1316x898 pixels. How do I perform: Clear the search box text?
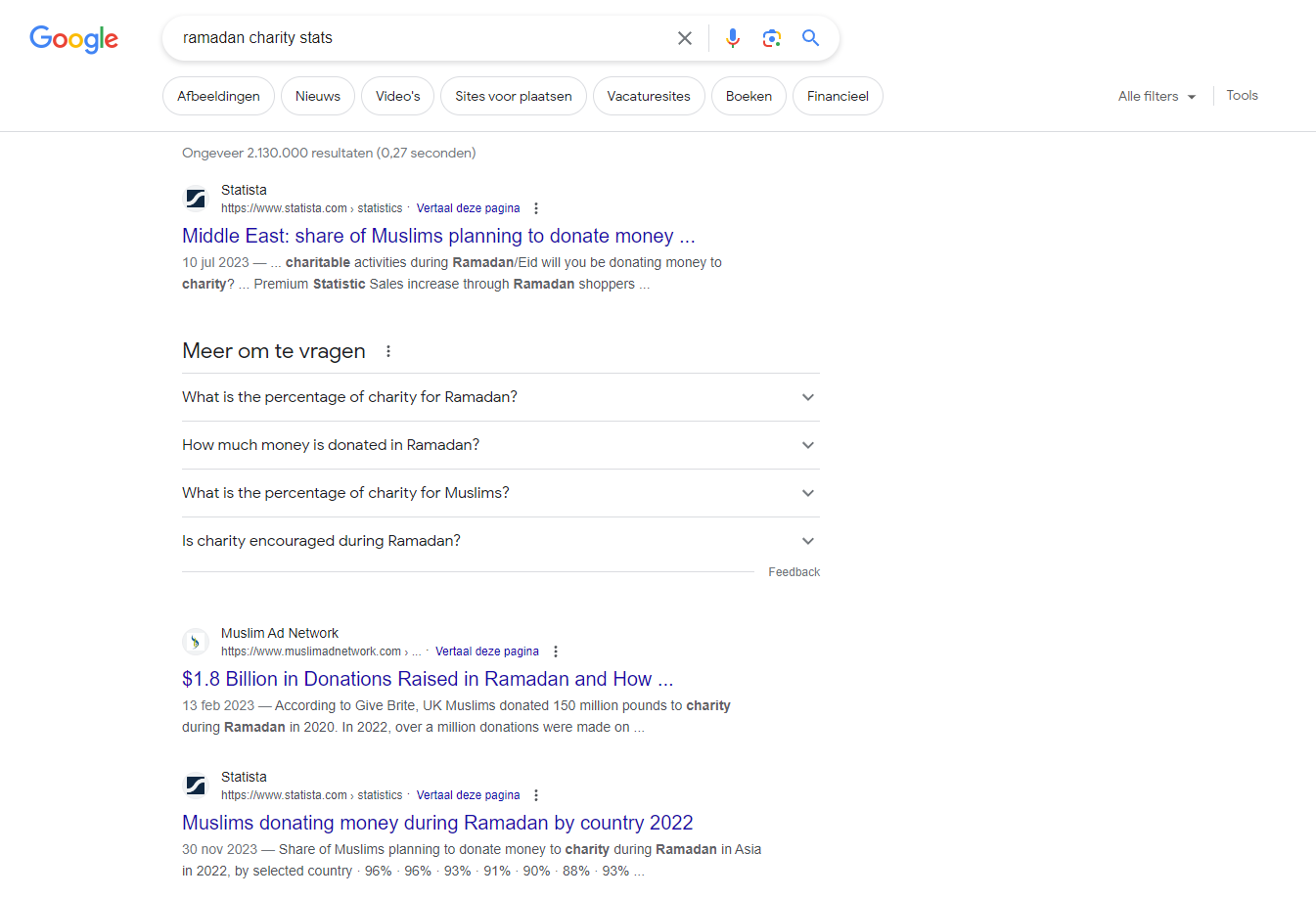[x=685, y=38]
